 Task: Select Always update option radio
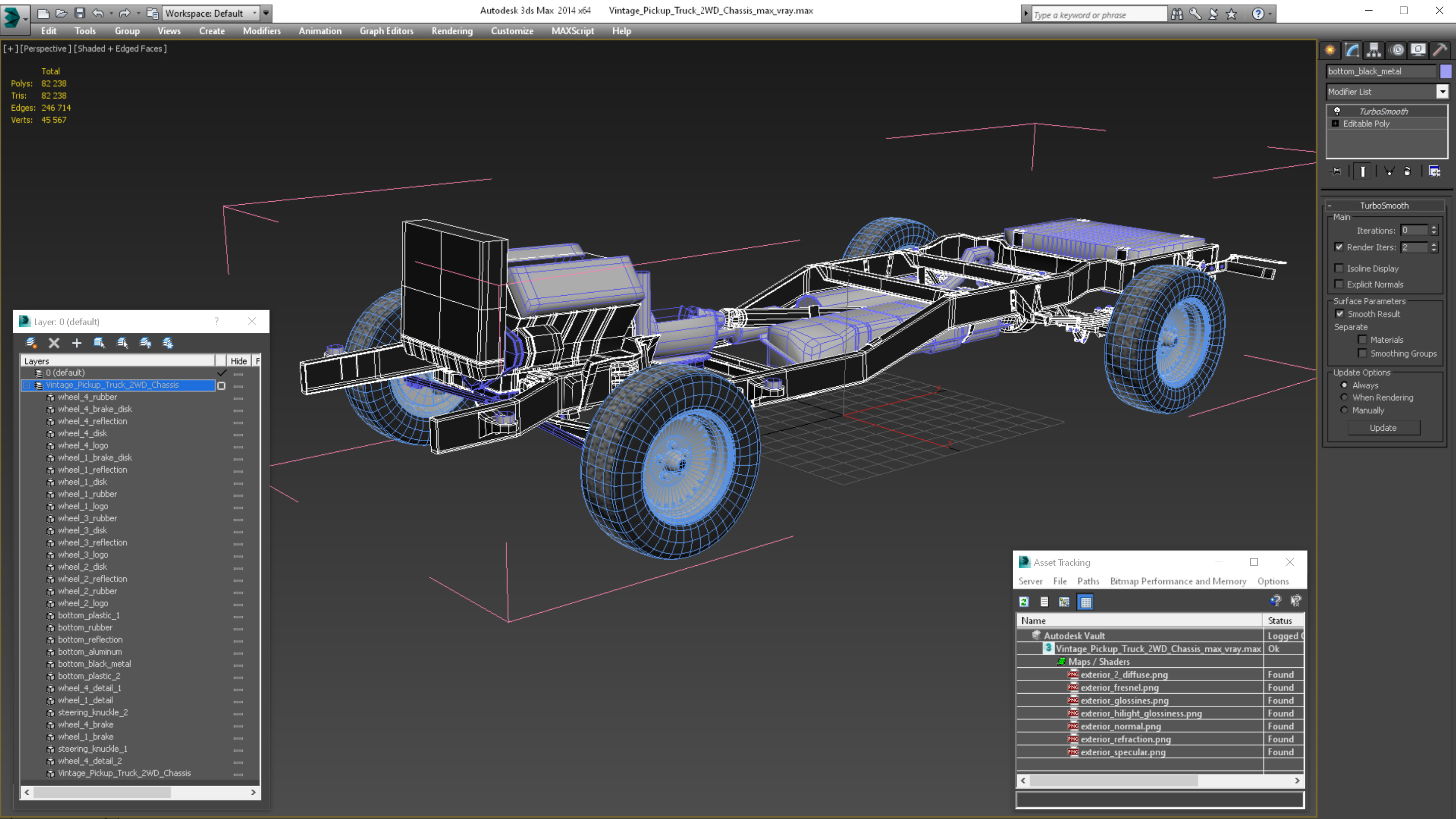pos(1344,385)
